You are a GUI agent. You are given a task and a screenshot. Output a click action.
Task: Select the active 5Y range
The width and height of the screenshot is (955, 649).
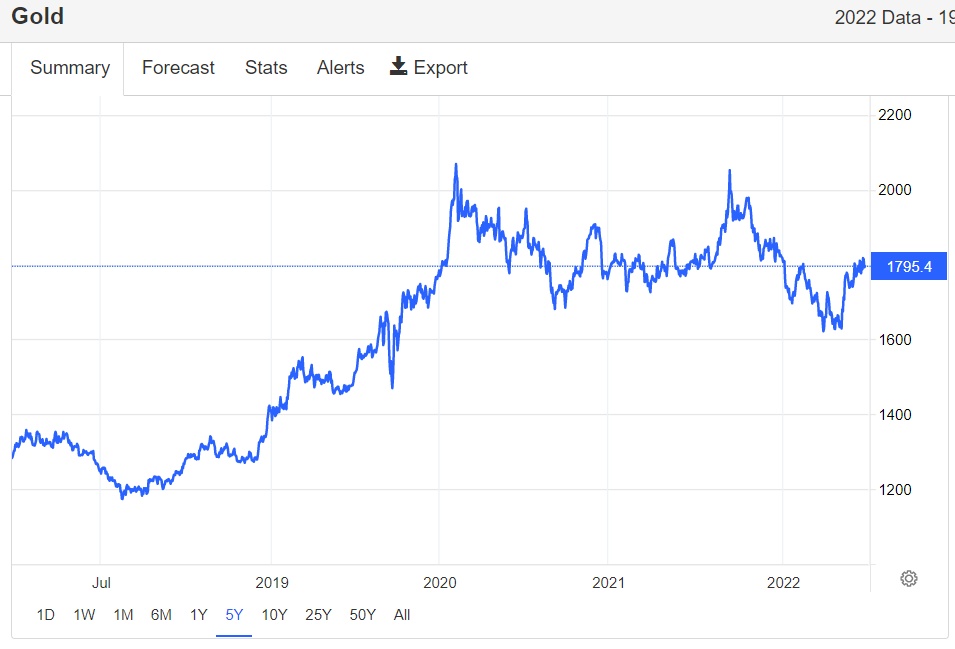(234, 615)
